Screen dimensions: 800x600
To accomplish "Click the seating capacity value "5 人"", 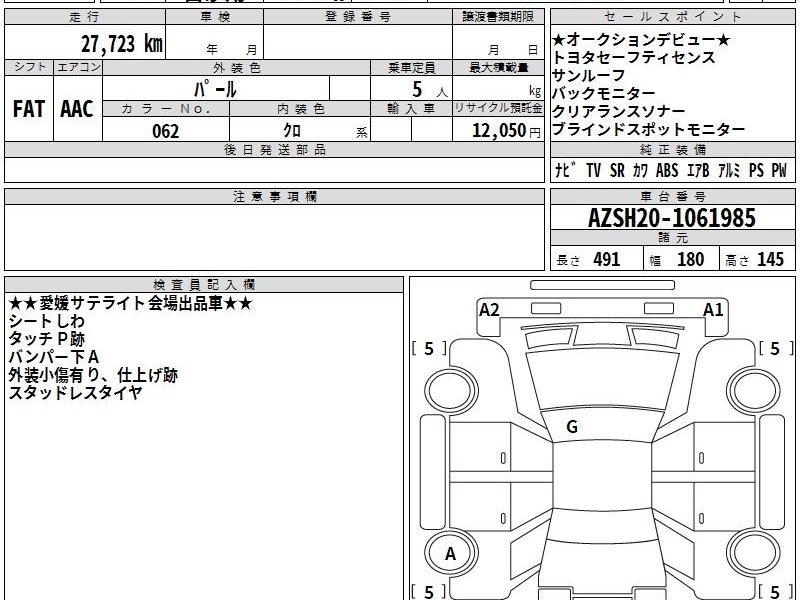I will click(430, 90).
